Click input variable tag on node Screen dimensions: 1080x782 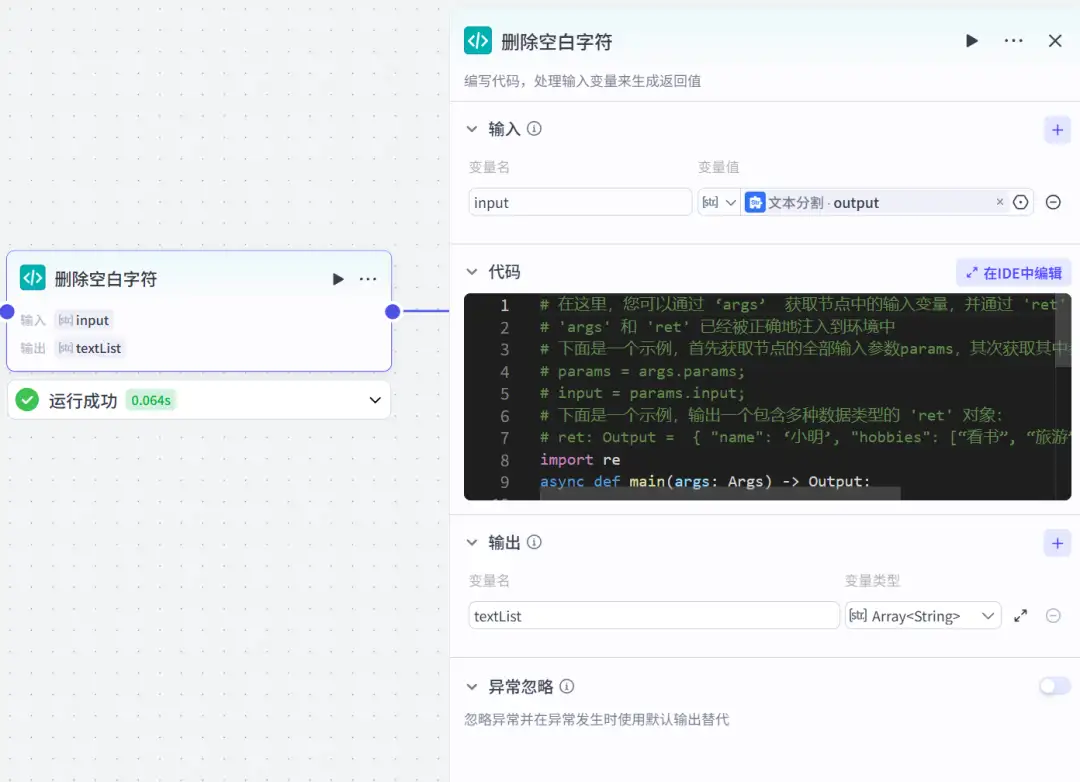[84, 320]
